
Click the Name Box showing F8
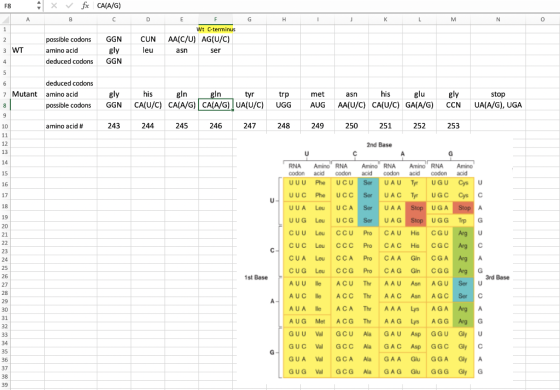pos(18,6)
